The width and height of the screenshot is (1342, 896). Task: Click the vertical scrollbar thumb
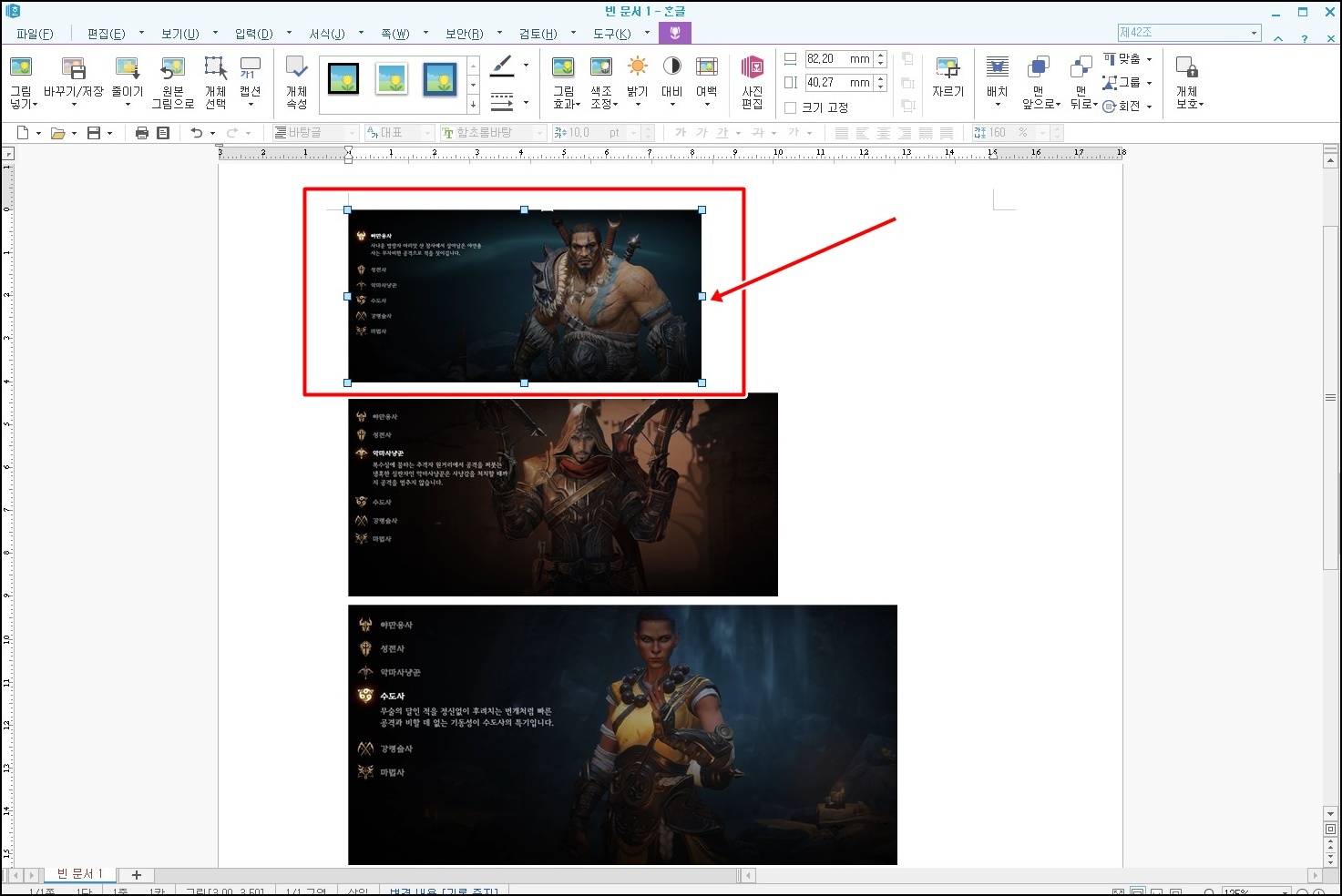pos(1330,398)
